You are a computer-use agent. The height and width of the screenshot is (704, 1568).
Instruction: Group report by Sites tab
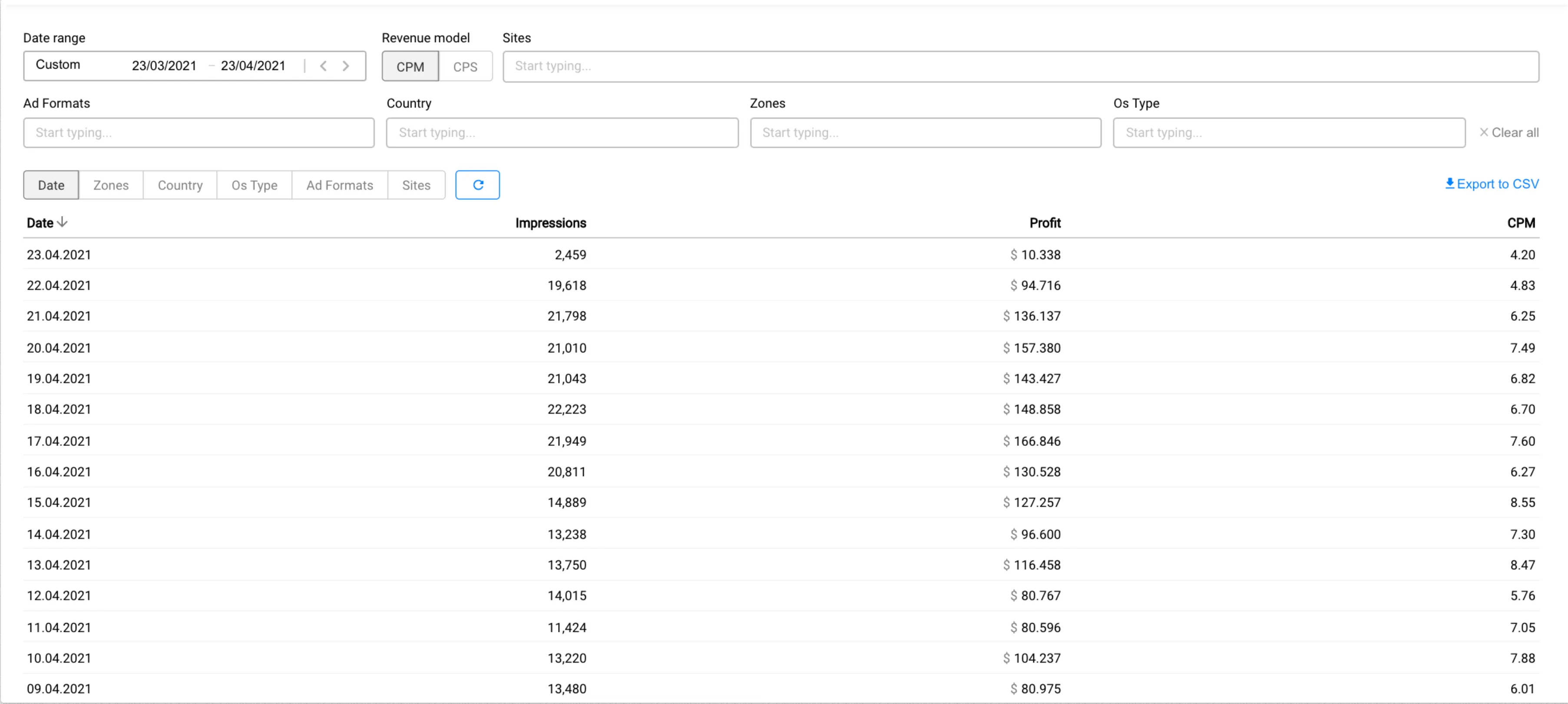tap(417, 185)
